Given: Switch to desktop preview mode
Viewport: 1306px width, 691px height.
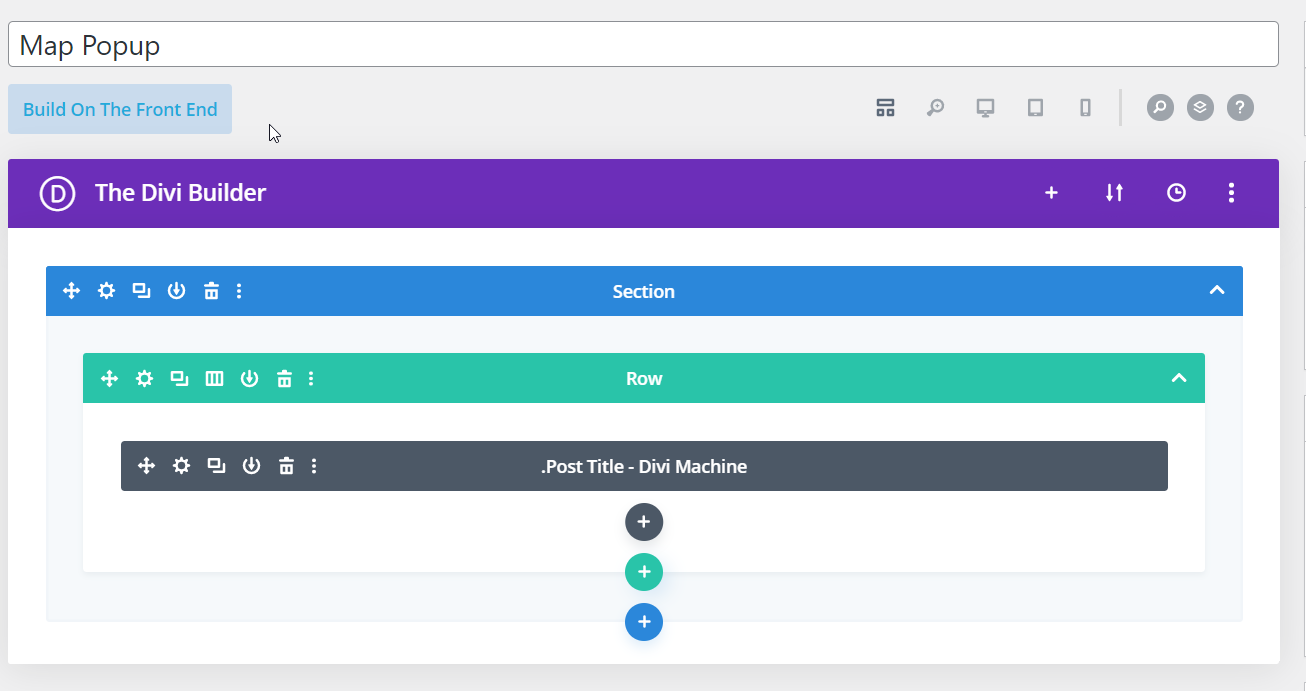Looking at the screenshot, I should 985,107.
